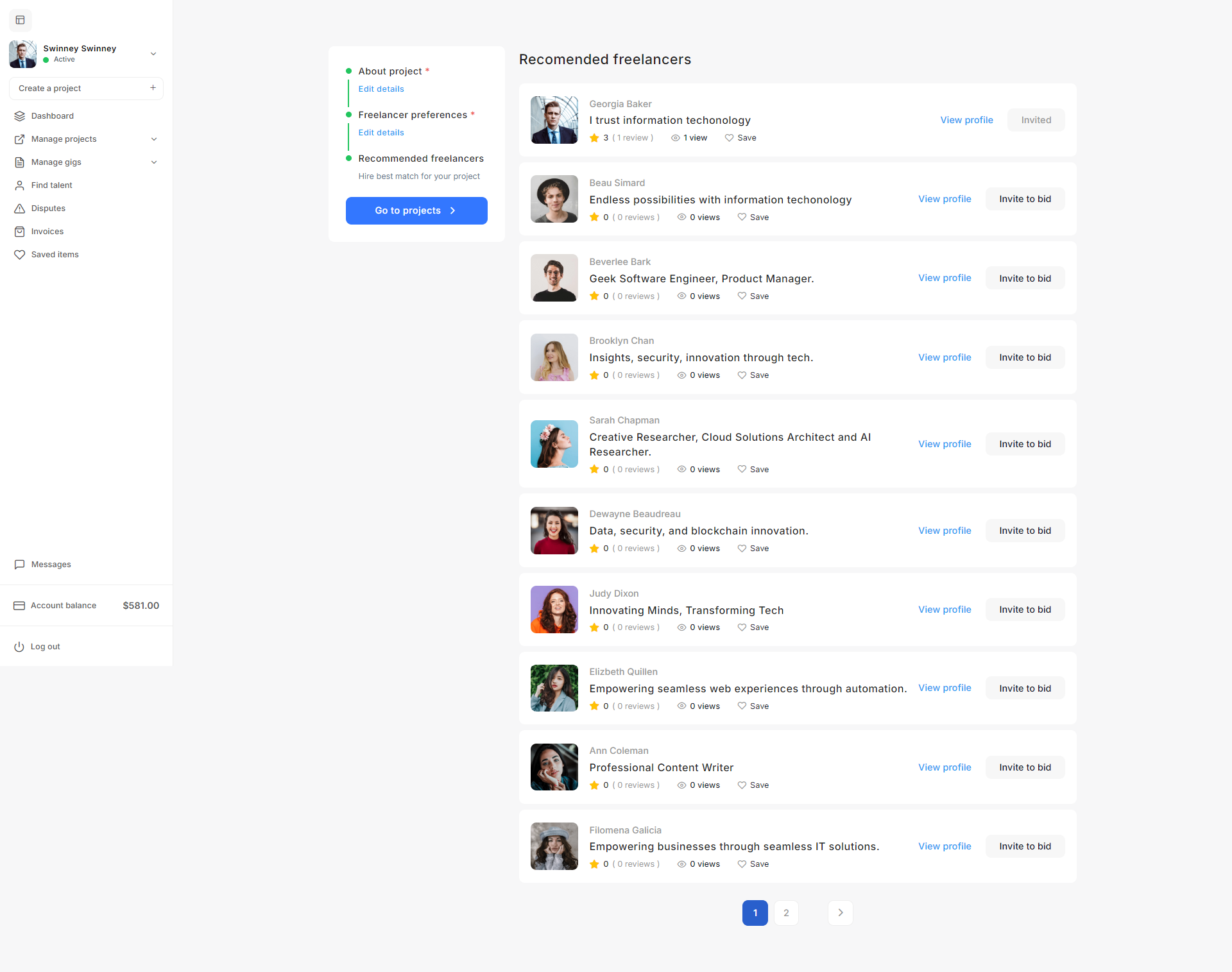Open Invoices via its bag icon
Image resolution: width=1232 pixels, height=972 pixels.
20,232
